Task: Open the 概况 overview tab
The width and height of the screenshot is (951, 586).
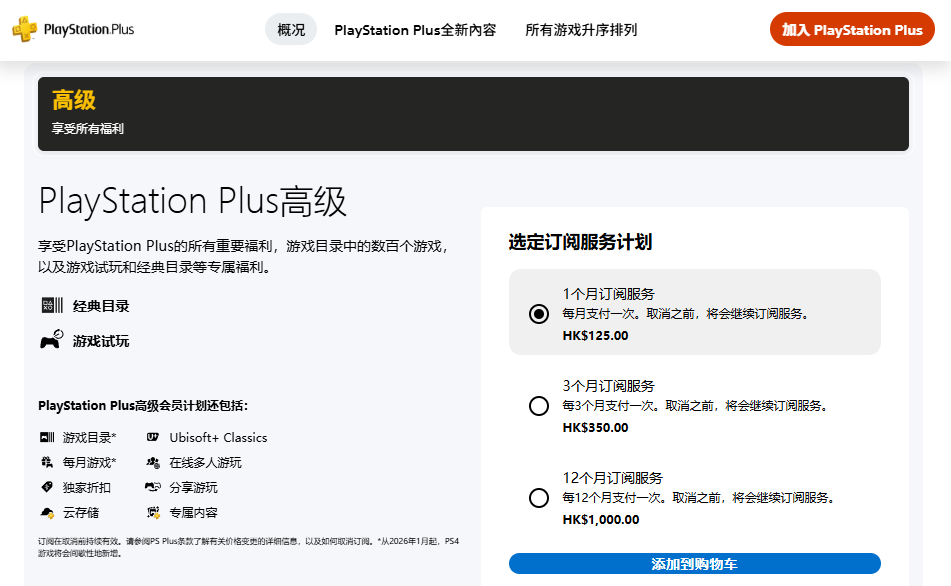Action: pos(291,30)
